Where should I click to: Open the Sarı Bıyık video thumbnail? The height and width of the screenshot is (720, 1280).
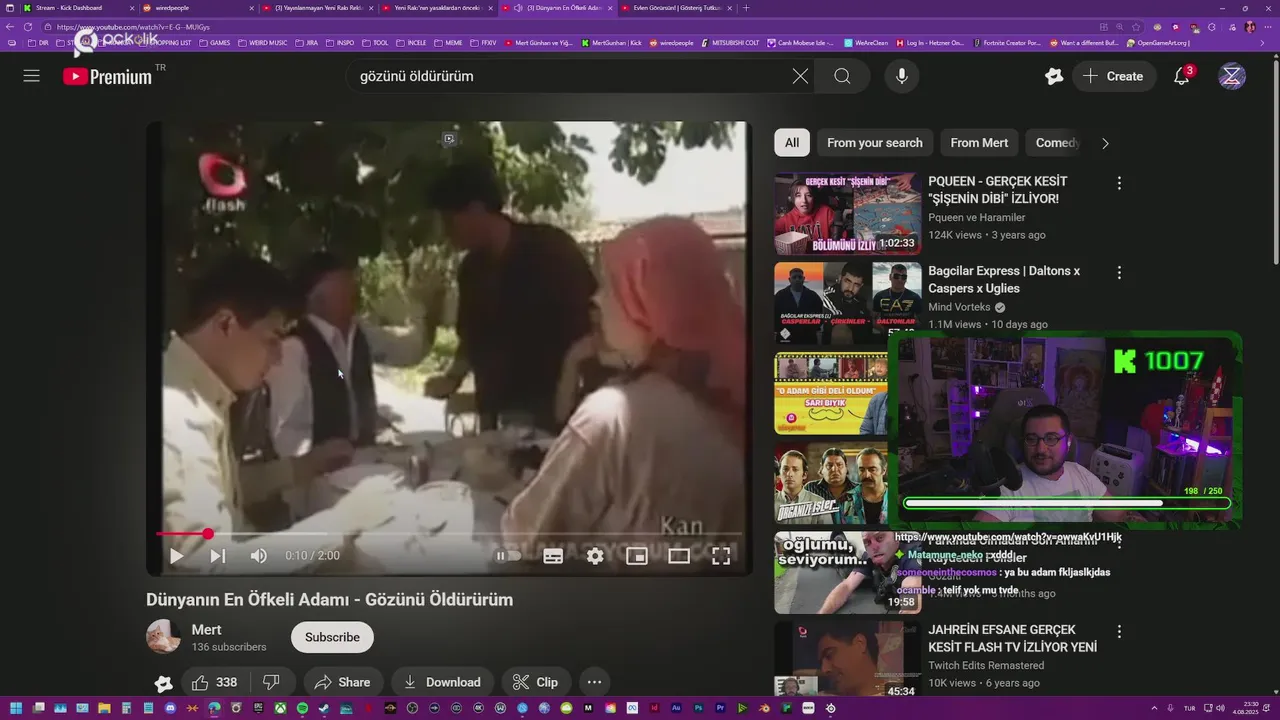click(831, 393)
